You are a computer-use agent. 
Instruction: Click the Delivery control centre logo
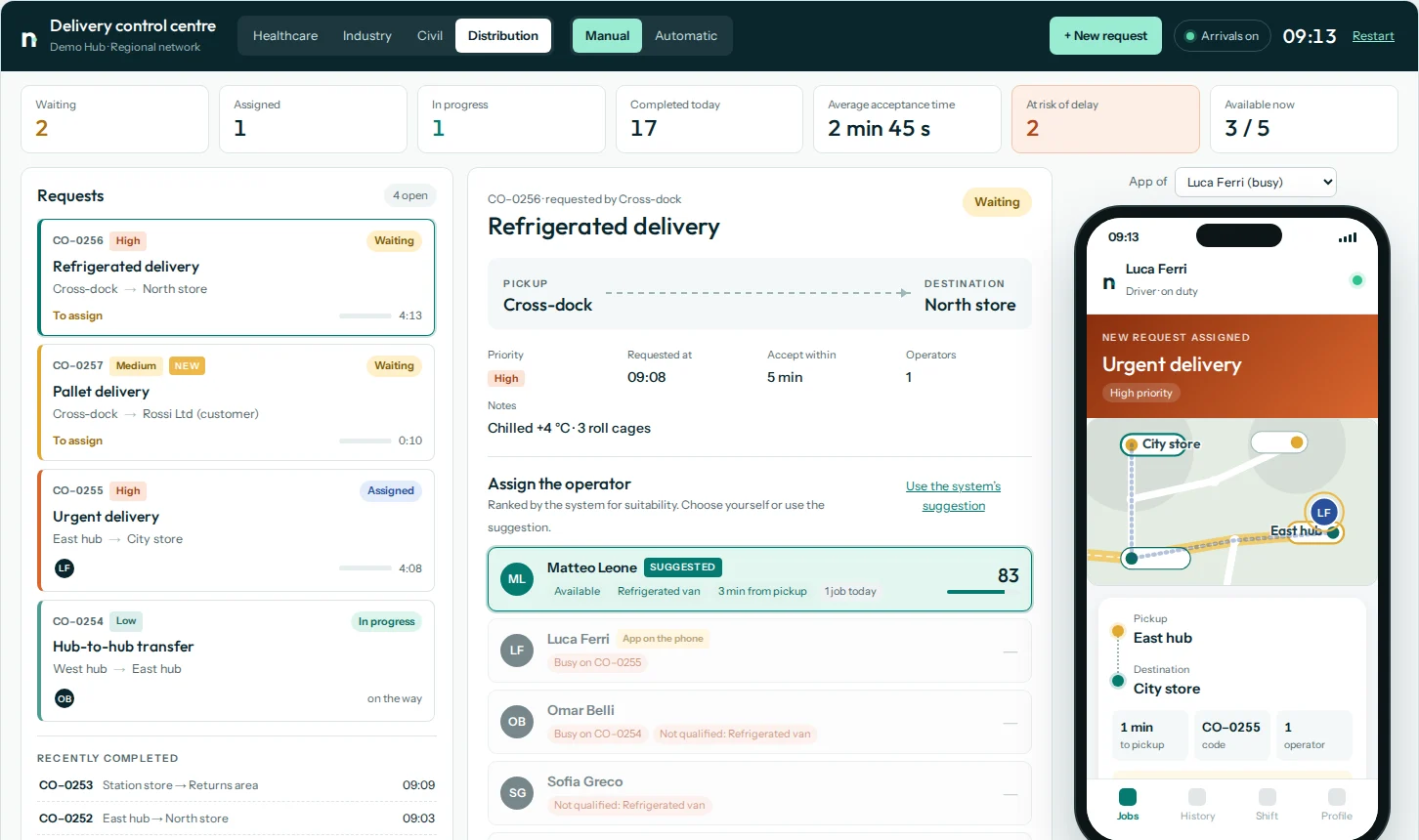point(29,39)
